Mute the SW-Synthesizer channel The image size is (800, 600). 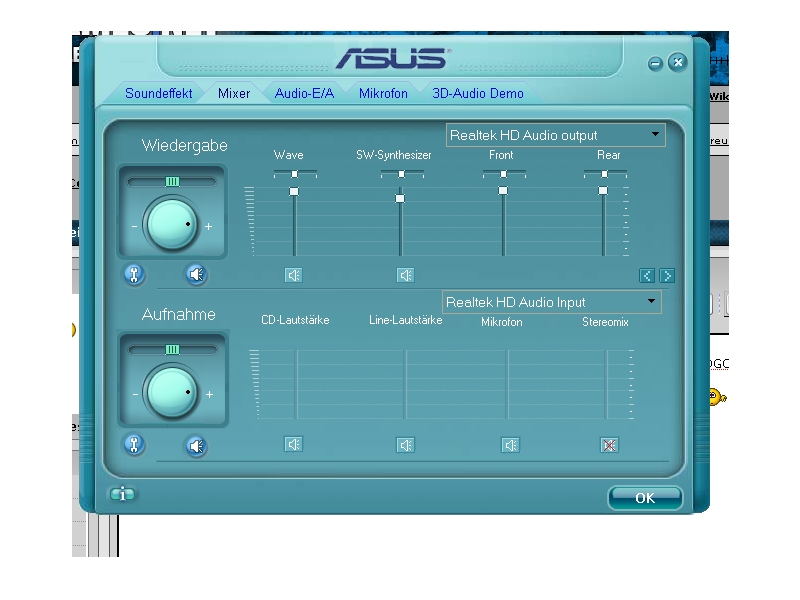tap(406, 276)
